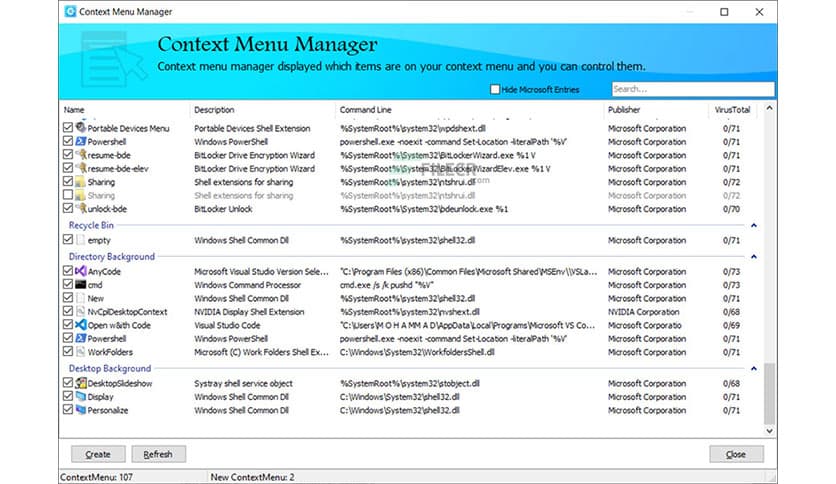Click the resume-bde key icon
The image size is (836, 484).
click(81, 155)
